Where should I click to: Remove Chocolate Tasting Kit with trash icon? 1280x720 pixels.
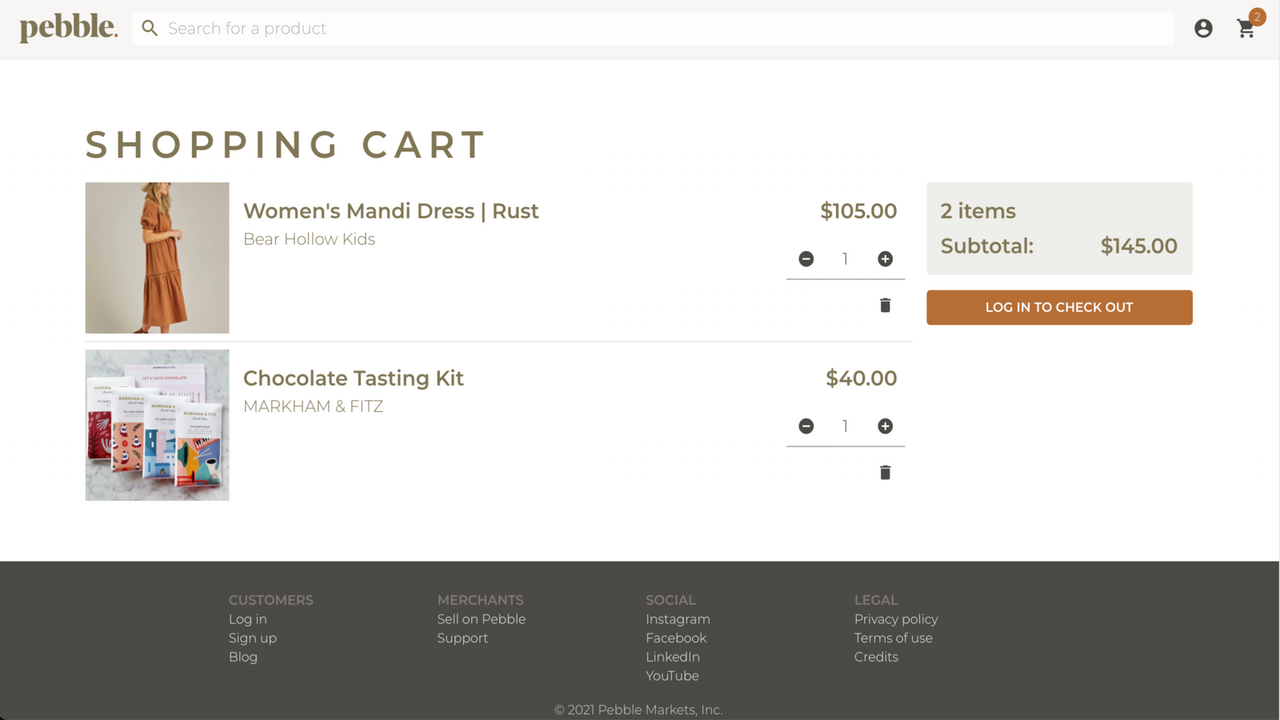pos(885,472)
